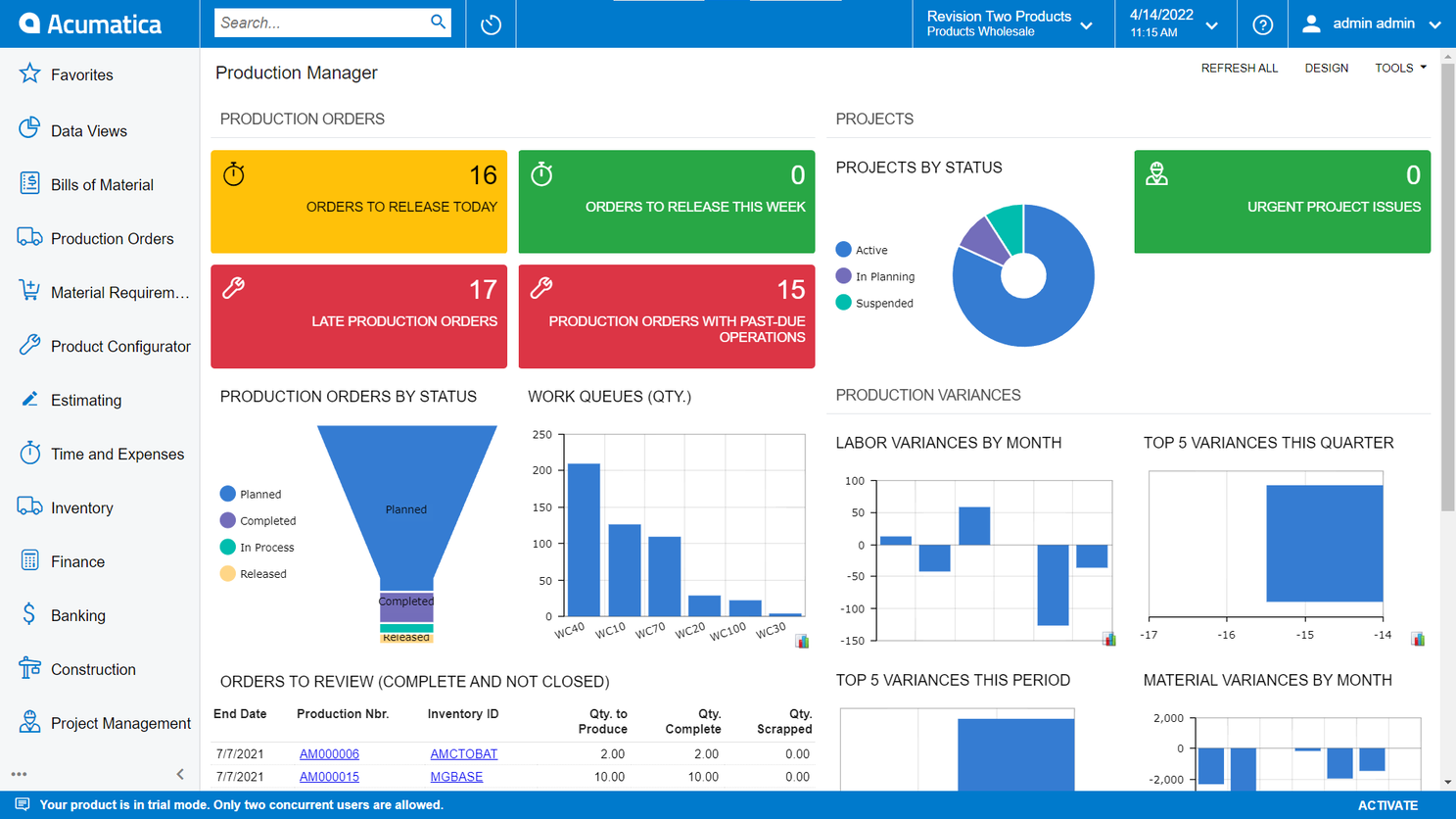Click DESIGN in the dashboard toolbar
This screenshot has height=819, width=1456.
click(1327, 68)
